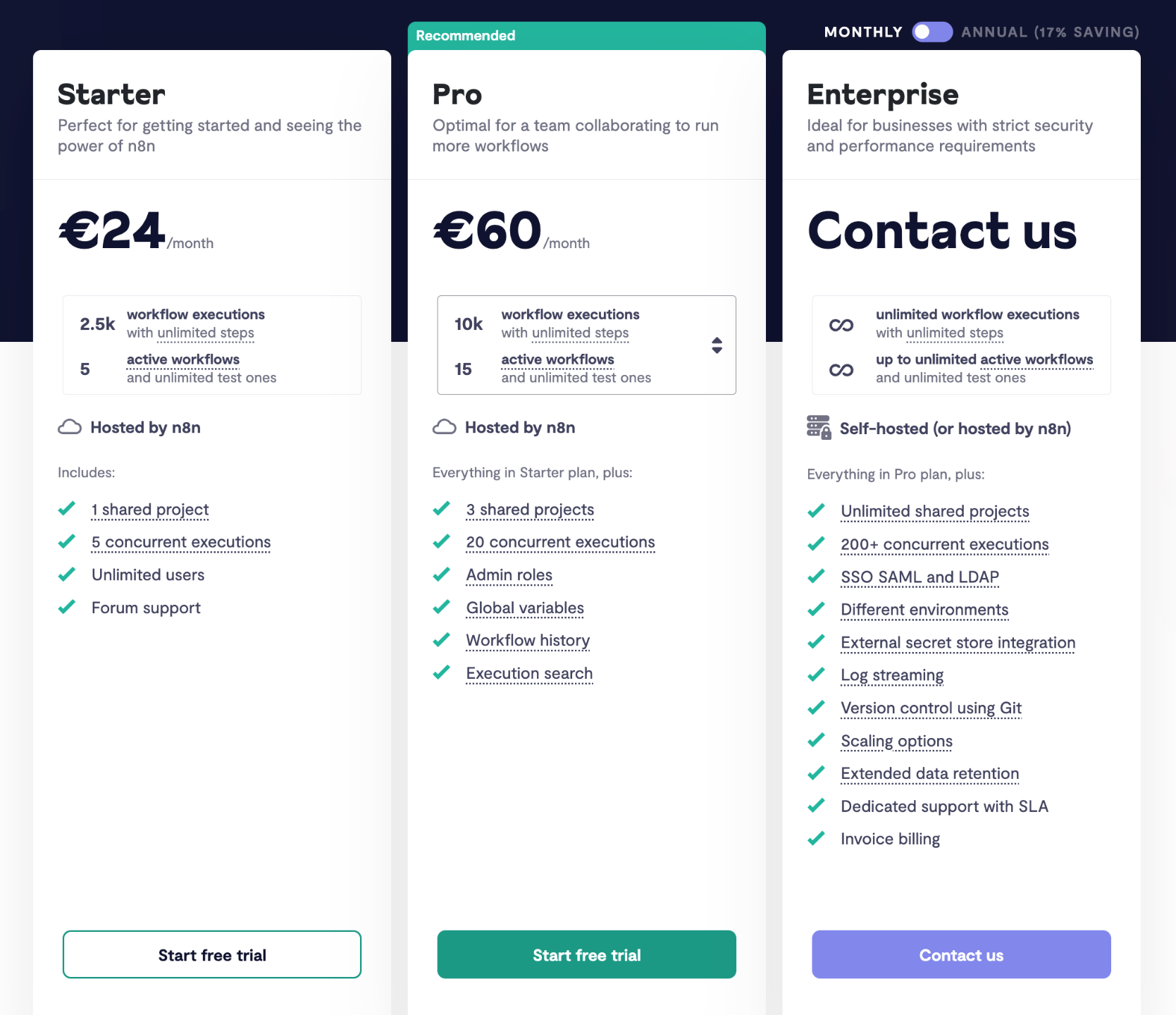
Task: Open External secret store integration details
Action: 958,643
